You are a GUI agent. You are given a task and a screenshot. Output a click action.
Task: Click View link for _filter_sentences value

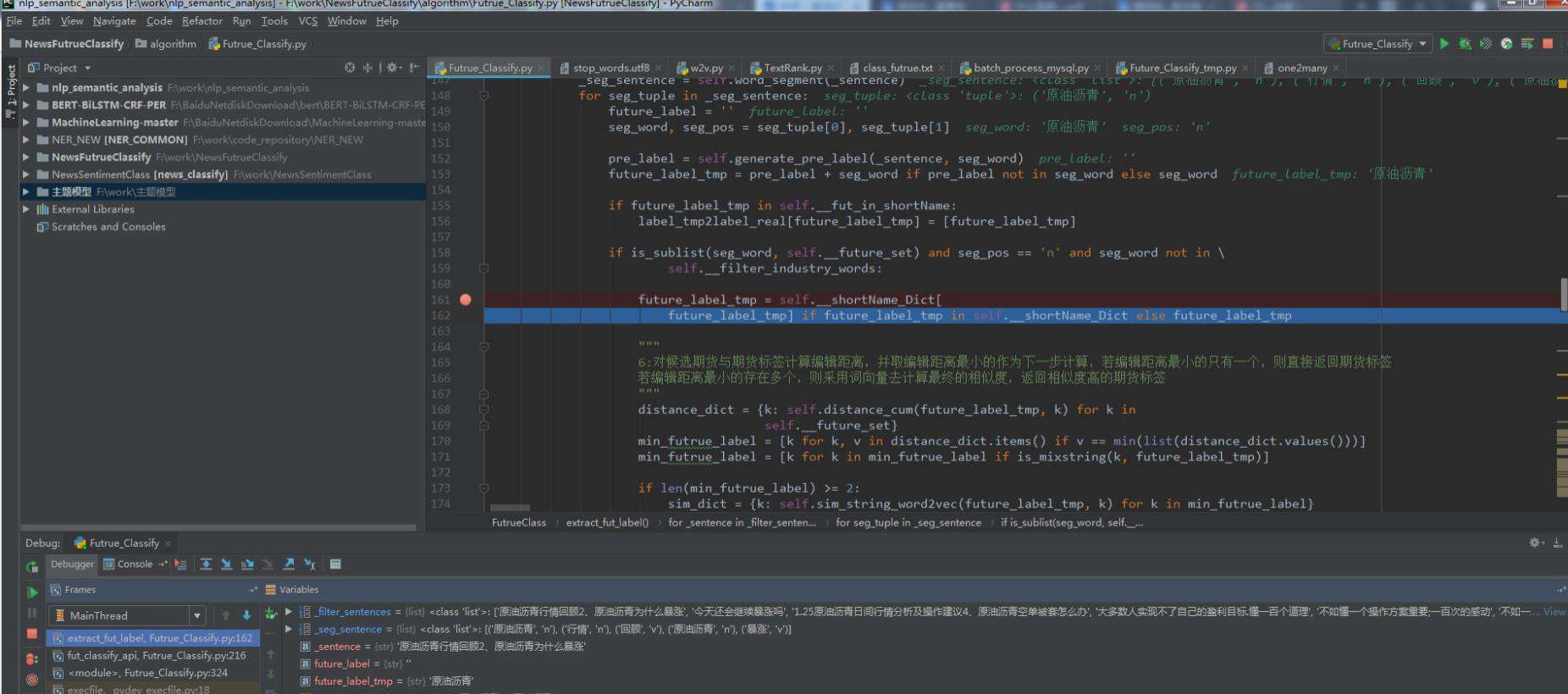click(x=1554, y=611)
